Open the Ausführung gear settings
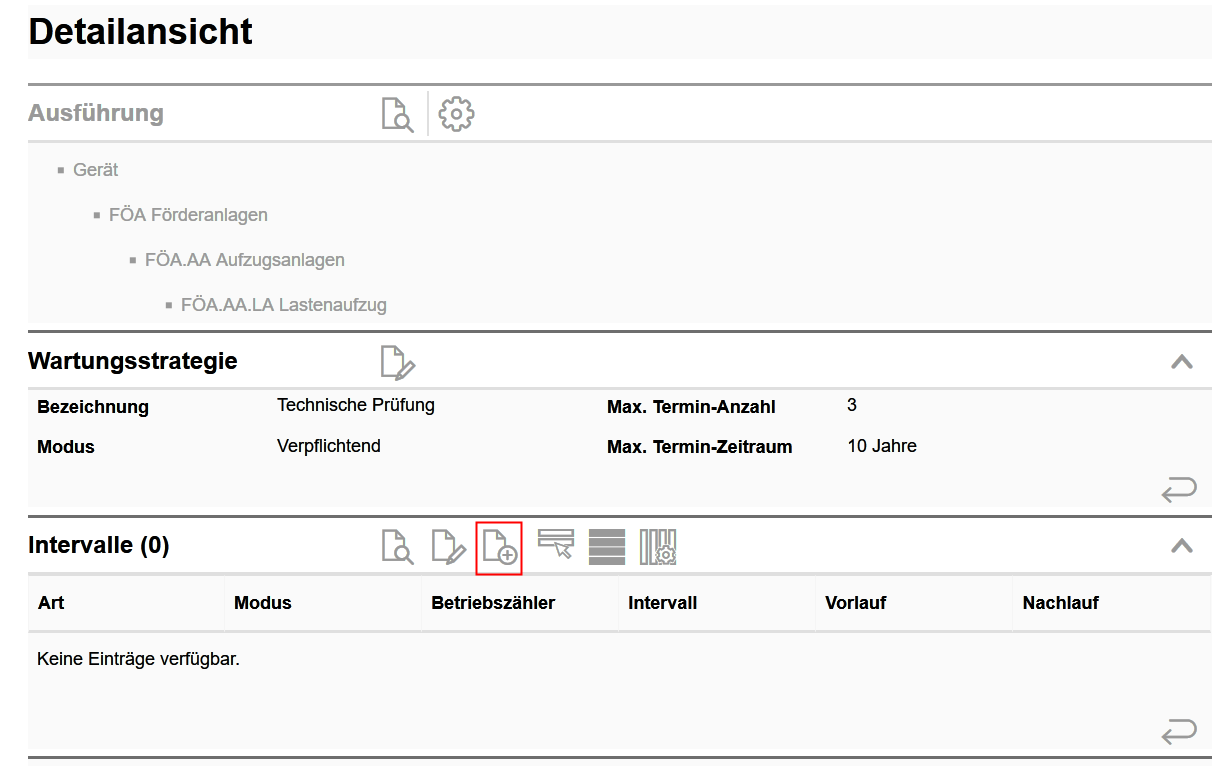Screen dimensions: 1216x766 (x=456, y=114)
